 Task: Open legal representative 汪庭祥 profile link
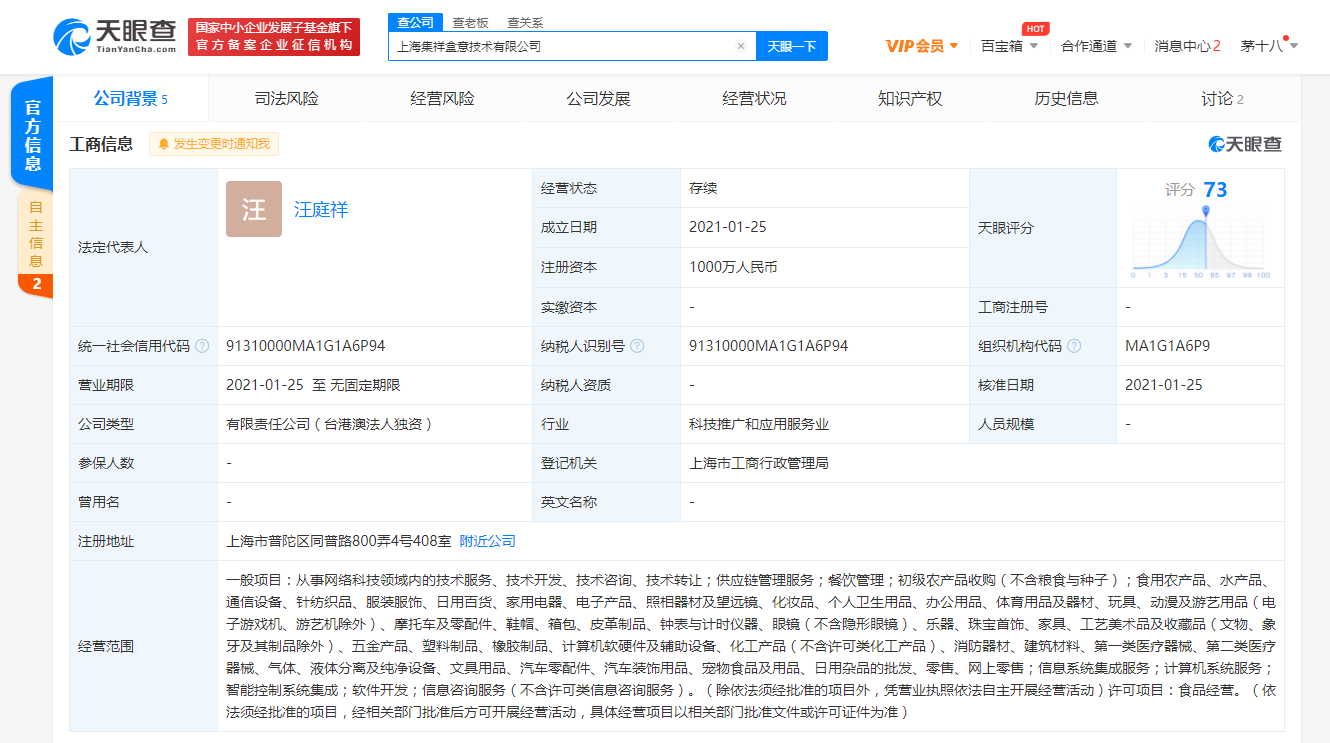321,209
